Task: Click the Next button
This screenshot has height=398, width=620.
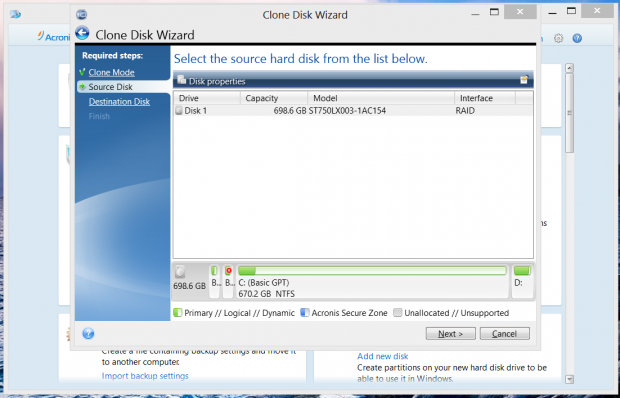Action: click(x=450, y=334)
